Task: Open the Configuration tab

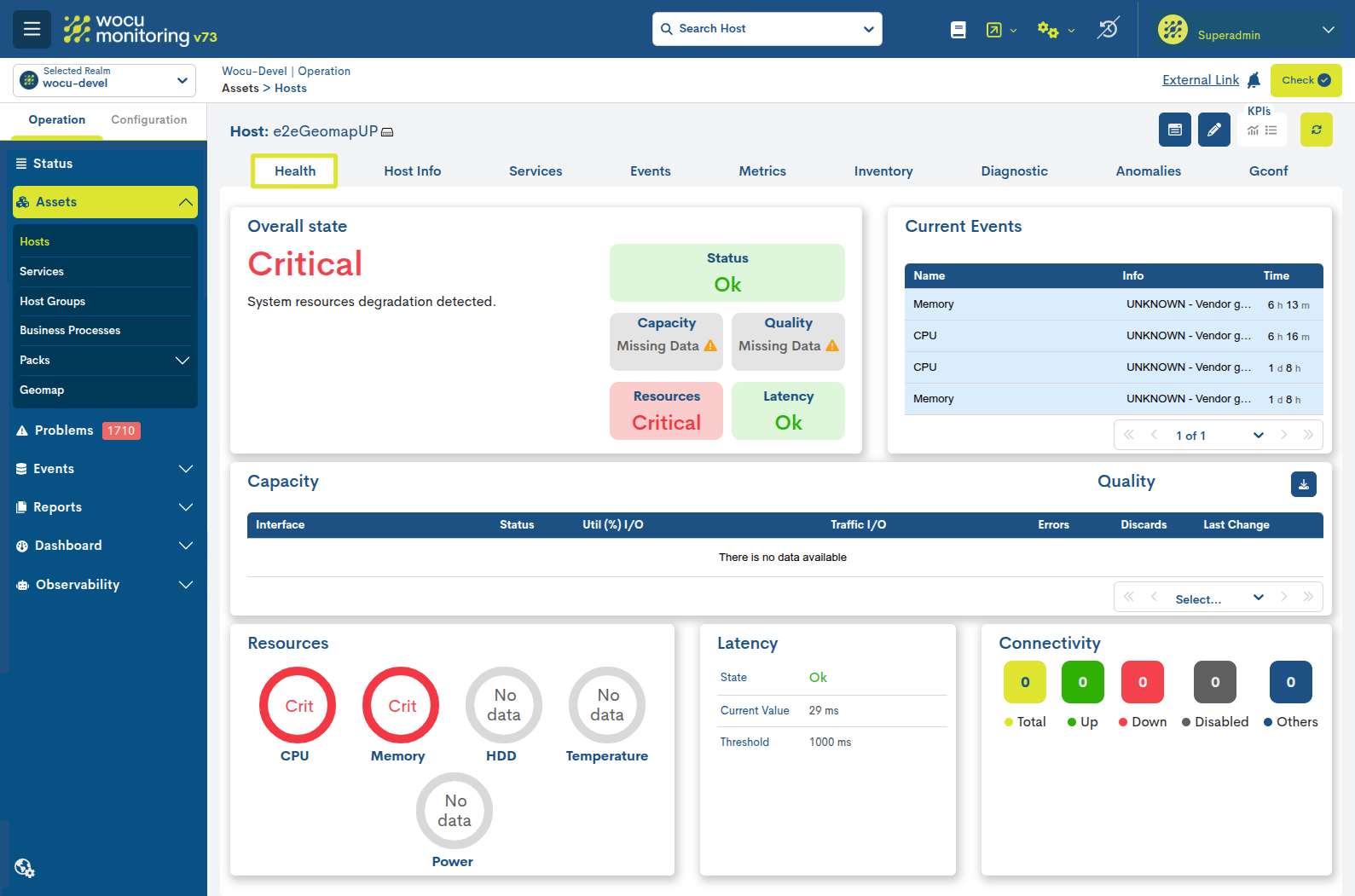Action: coord(149,120)
